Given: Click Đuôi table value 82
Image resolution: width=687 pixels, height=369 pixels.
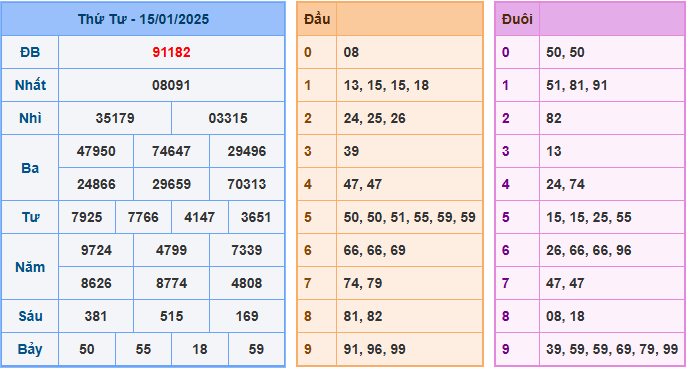Looking at the screenshot, I should click(x=554, y=118).
